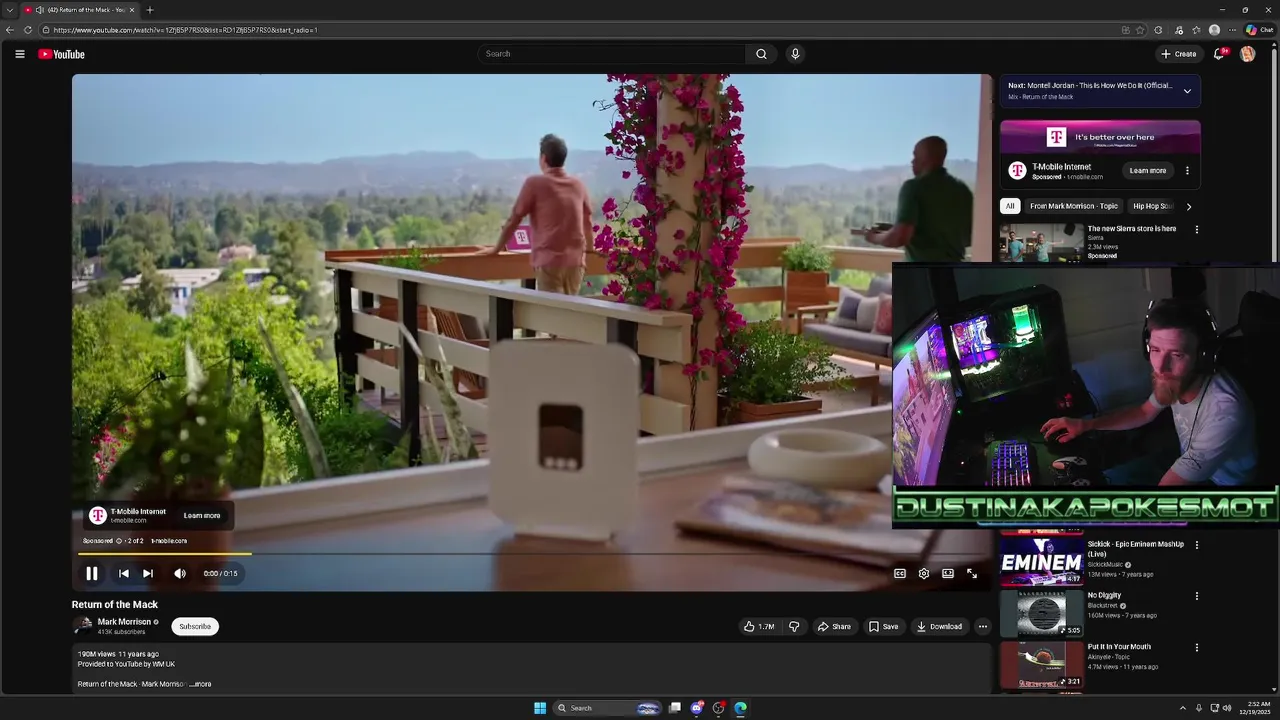1280x720 pixels.
Task: Click the Create button
Action: [1179, 54]
